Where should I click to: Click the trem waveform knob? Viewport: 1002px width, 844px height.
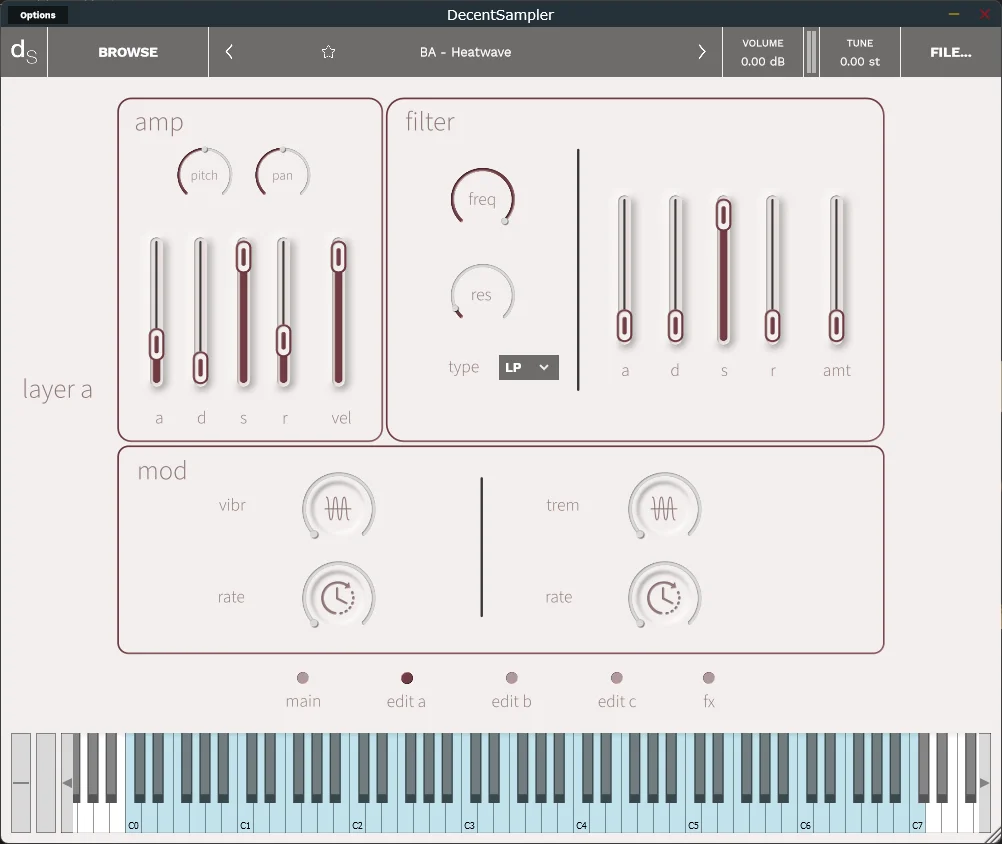(664, 509)
